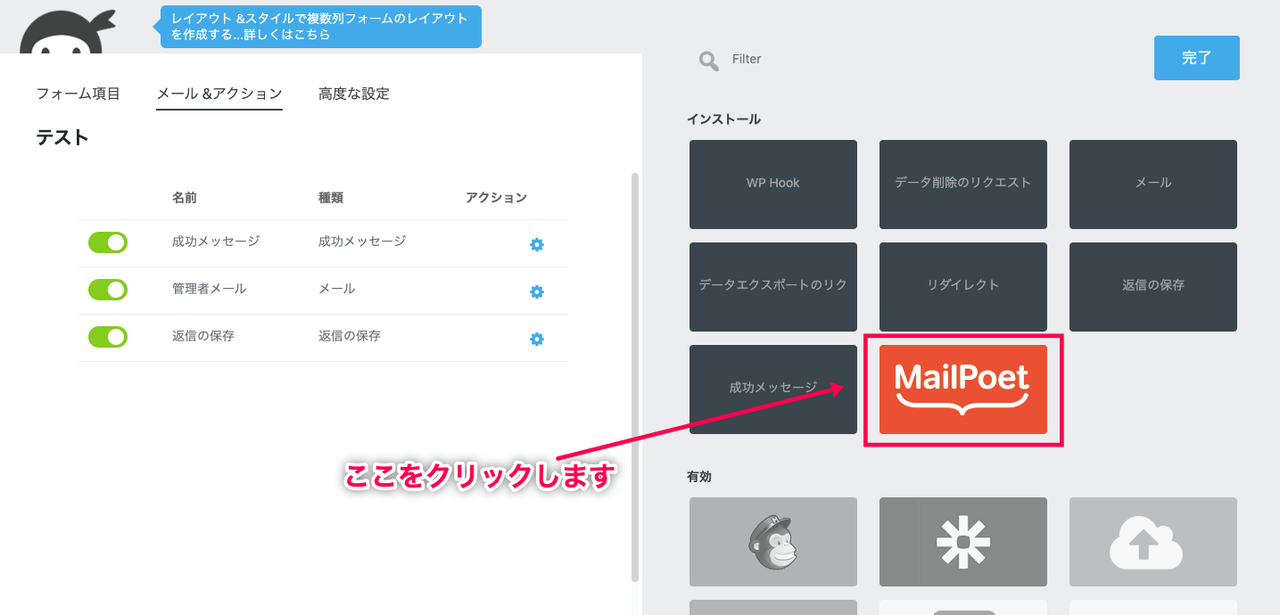Viewport: 1280px width, 615px height.
Task: Switch to the フォーム項目 tab
Action: 78,94
